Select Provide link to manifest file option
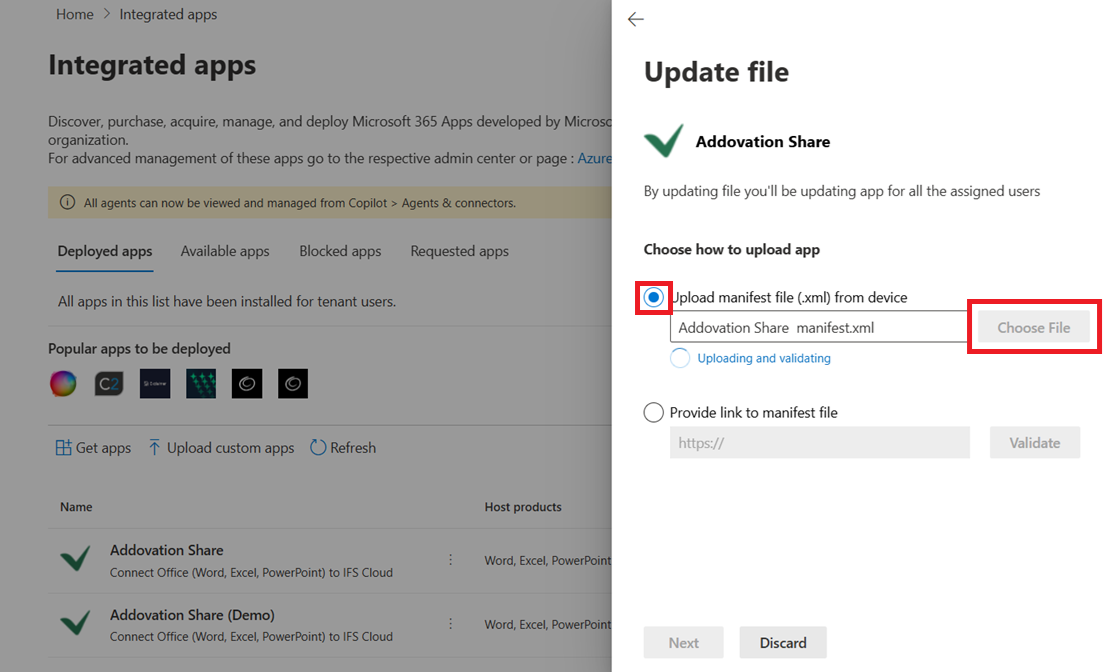The height and width of the screenshot is (672, 1112). (x=654, y=412)
